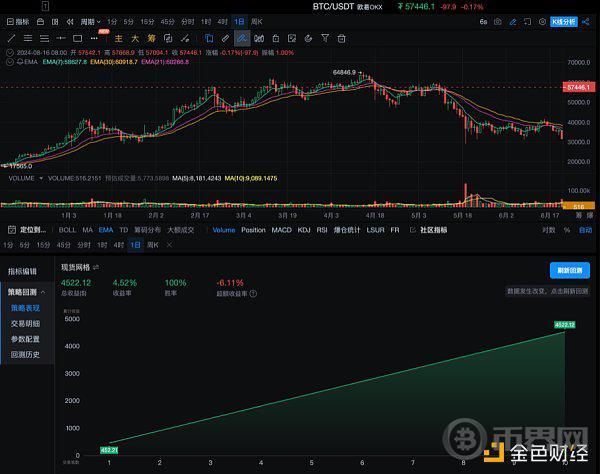This screenshot has width=600, height=474.
Task: Open 指标编辑 in the sidebar
Action: pyautogui.click(x=22, y=272)
